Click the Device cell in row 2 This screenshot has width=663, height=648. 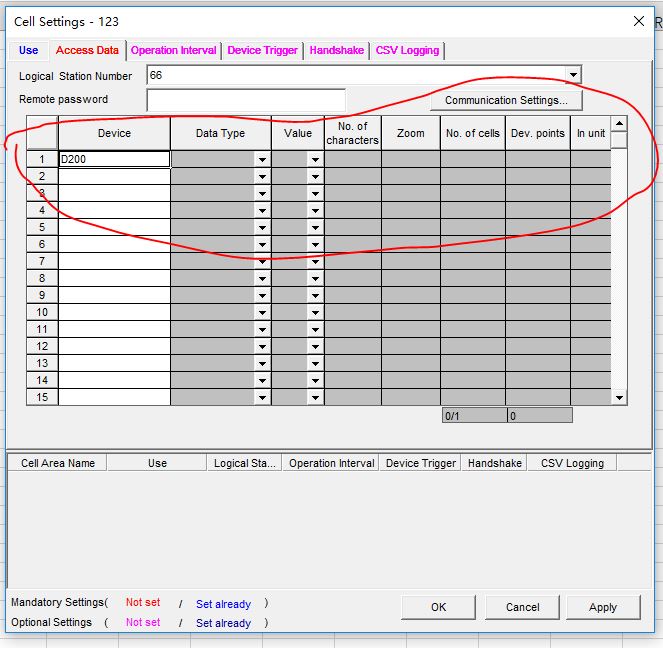point(114,176)
